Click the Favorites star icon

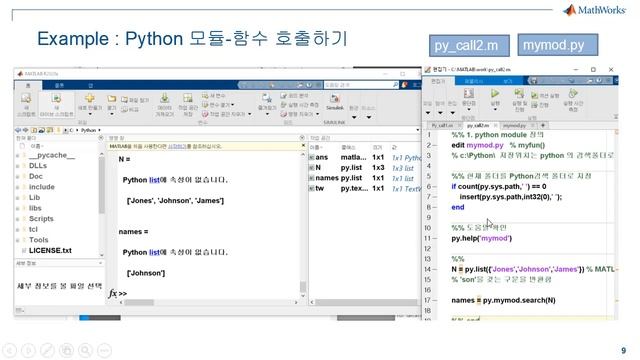click(x=267, y=98)
